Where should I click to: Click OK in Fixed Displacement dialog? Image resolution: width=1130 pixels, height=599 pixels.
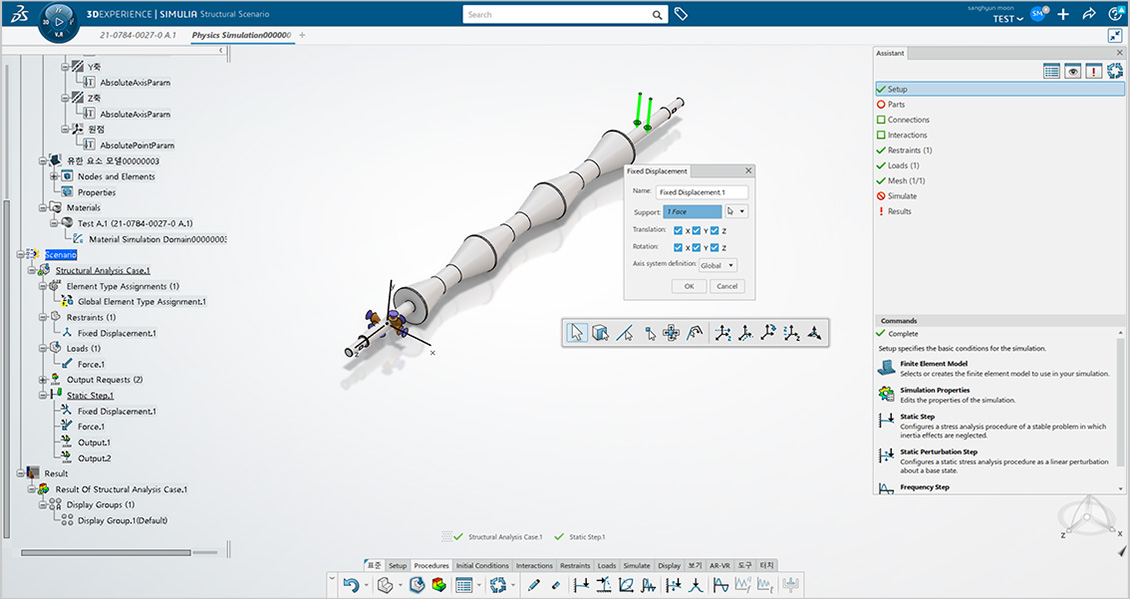pos(688,286)
